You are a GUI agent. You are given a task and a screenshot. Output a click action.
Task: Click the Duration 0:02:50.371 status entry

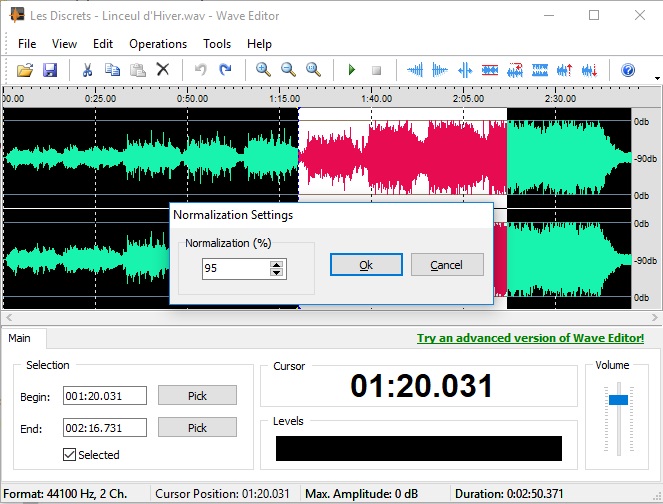pos(509,494)
